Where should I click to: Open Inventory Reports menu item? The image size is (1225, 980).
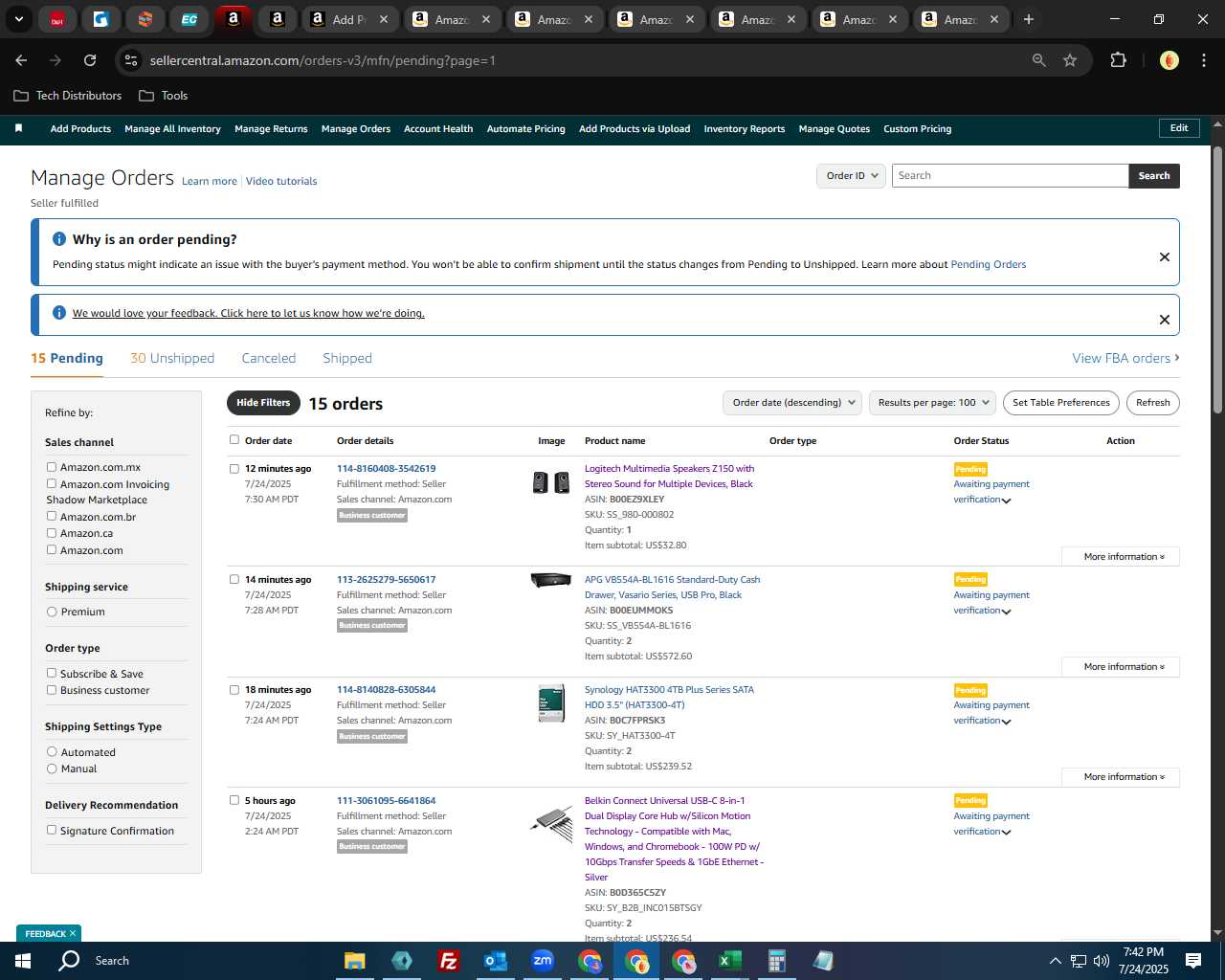tap(744, 129)
